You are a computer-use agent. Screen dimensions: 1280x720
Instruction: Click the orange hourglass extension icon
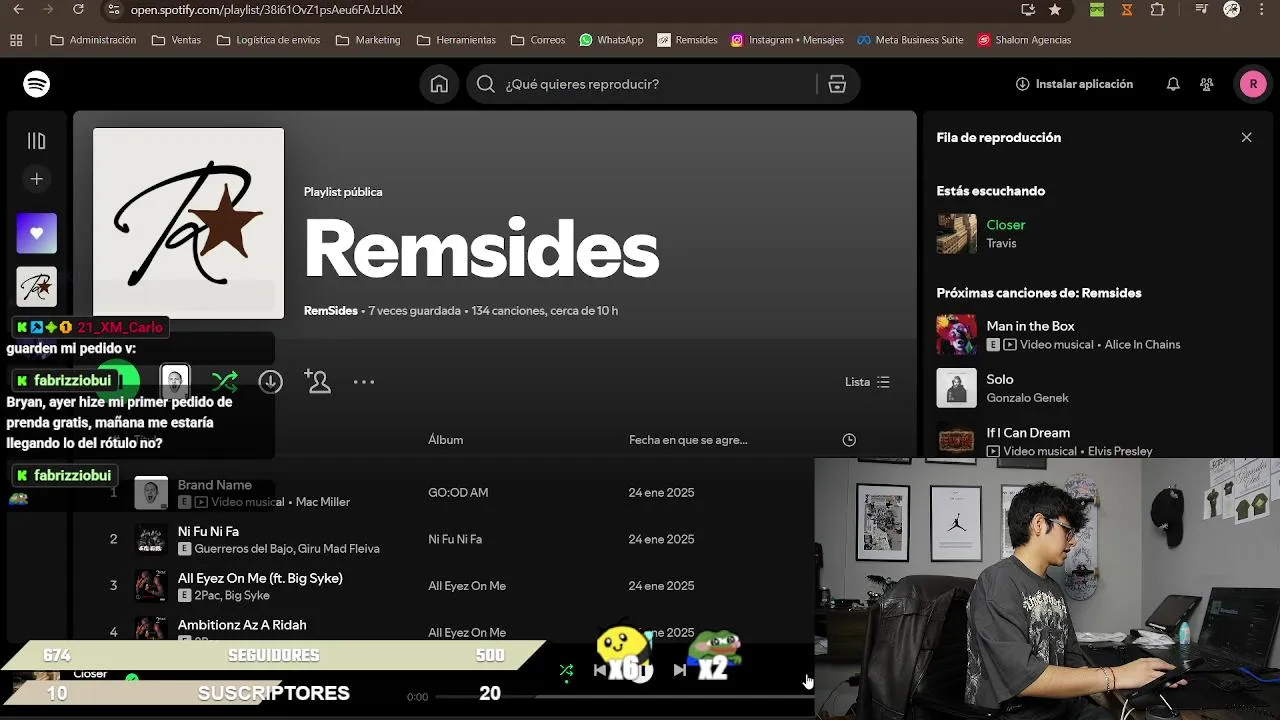(x=1127, y=10)
